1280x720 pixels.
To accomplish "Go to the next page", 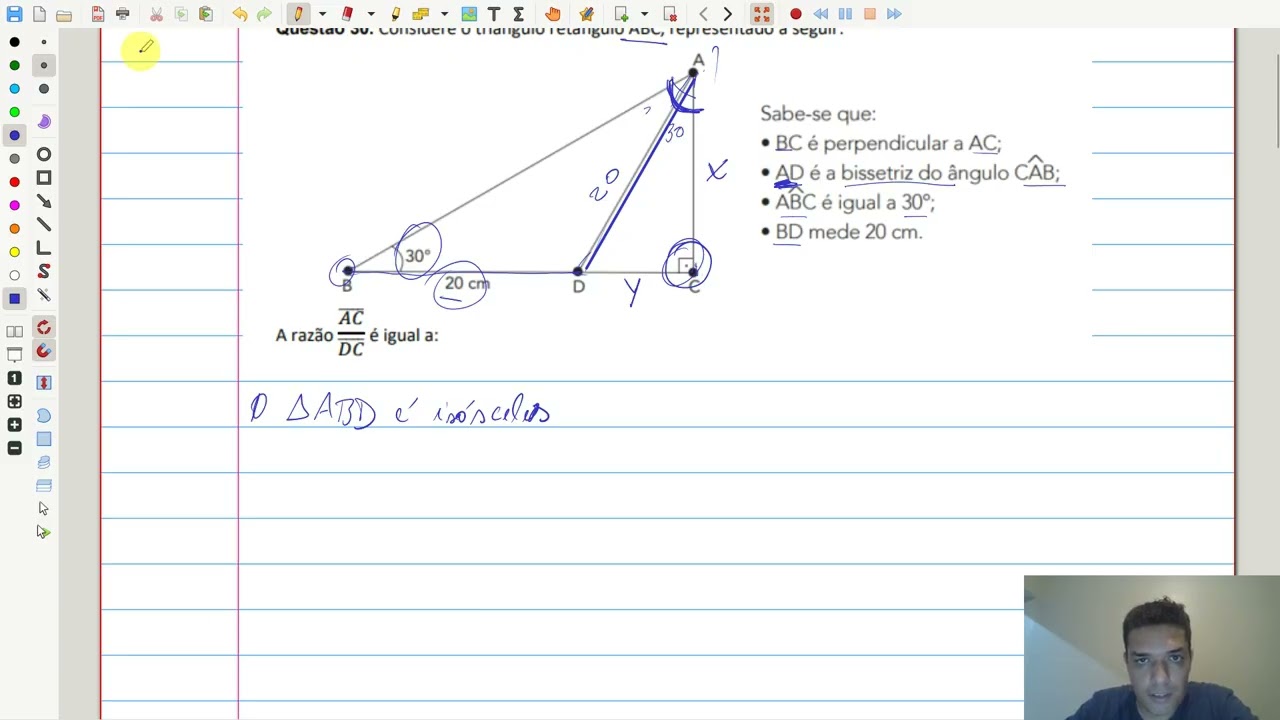I will tap(728, 14).
